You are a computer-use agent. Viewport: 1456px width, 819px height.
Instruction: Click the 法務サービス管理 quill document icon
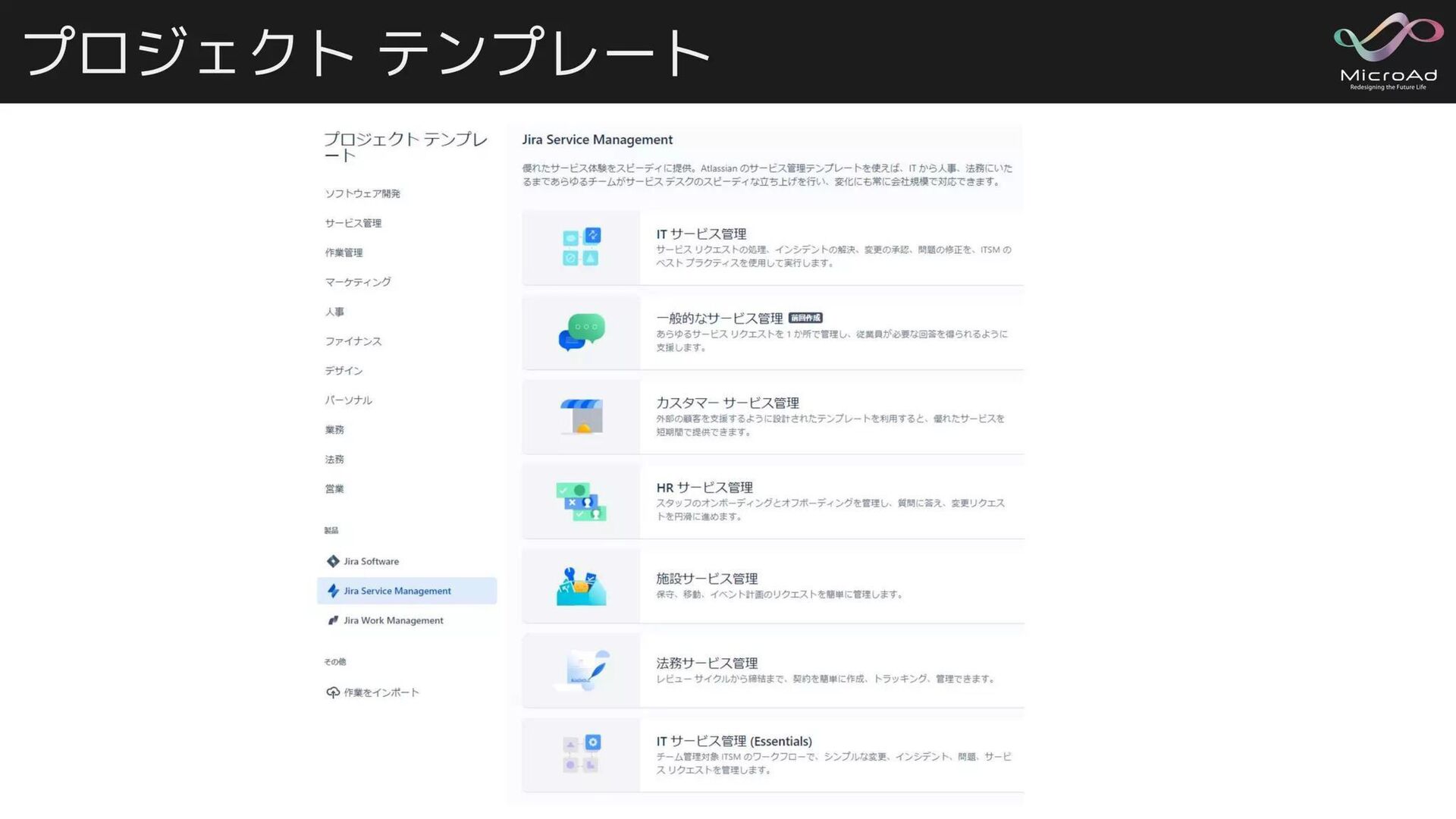pyautogui.click(x=581, y=670)
